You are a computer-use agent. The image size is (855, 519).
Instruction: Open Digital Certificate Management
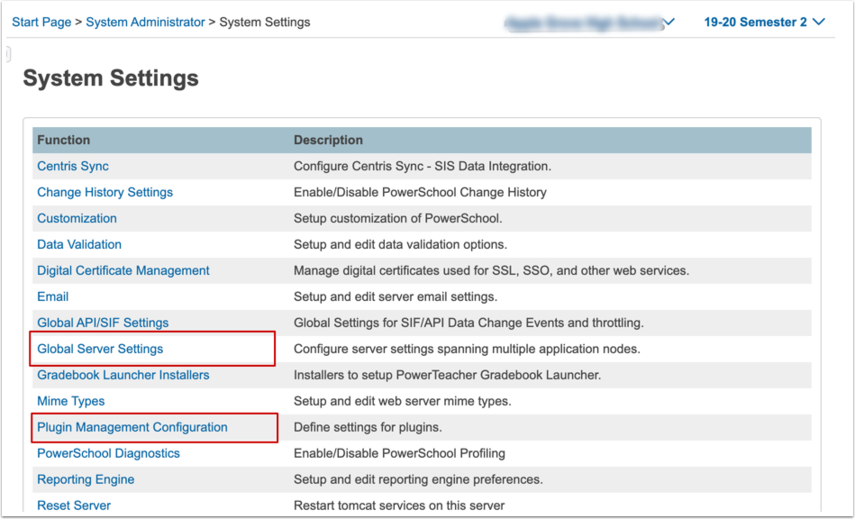123,271
